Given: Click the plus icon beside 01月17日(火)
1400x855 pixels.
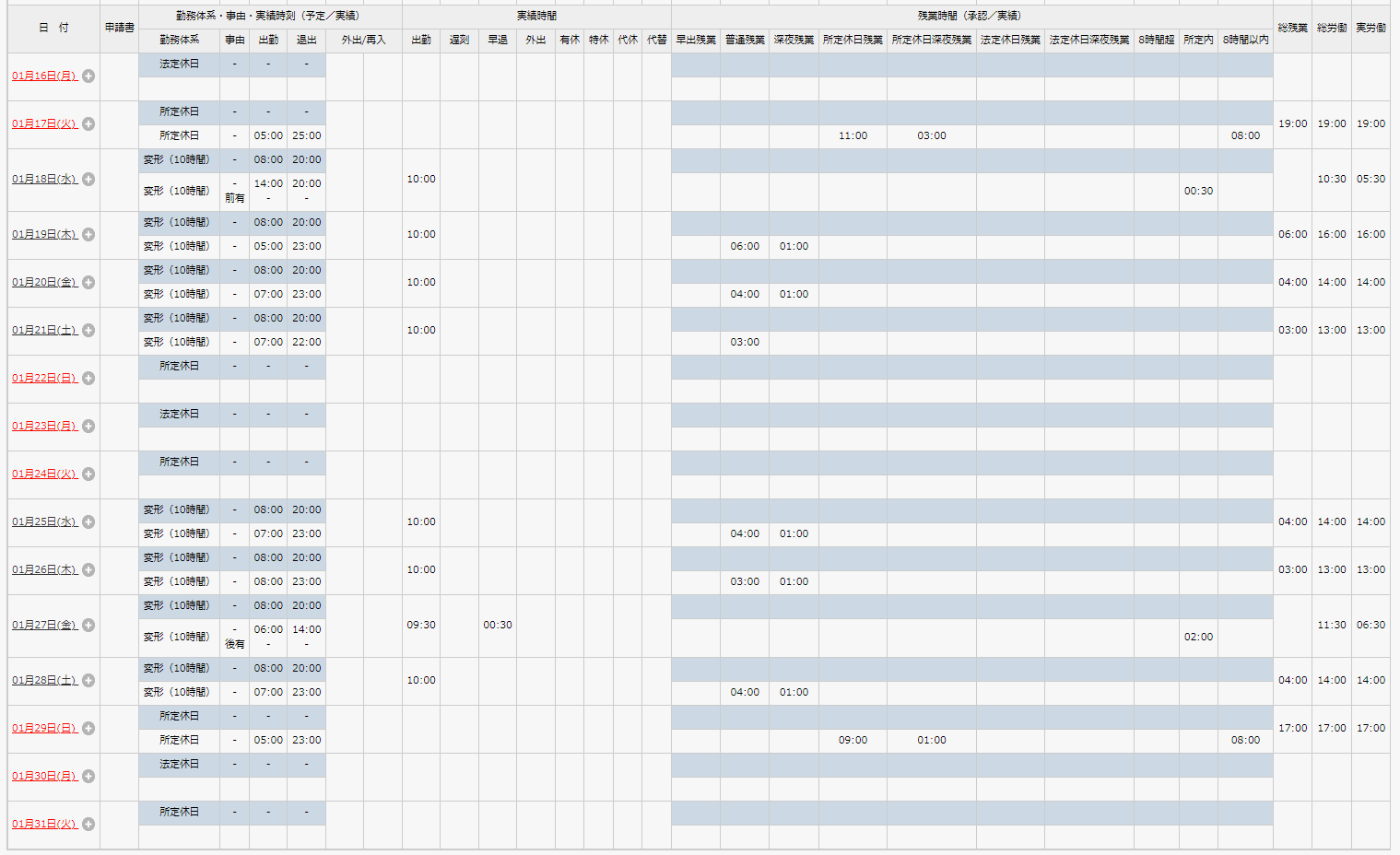Looking at the screenshot, I should tap(88, 124).
